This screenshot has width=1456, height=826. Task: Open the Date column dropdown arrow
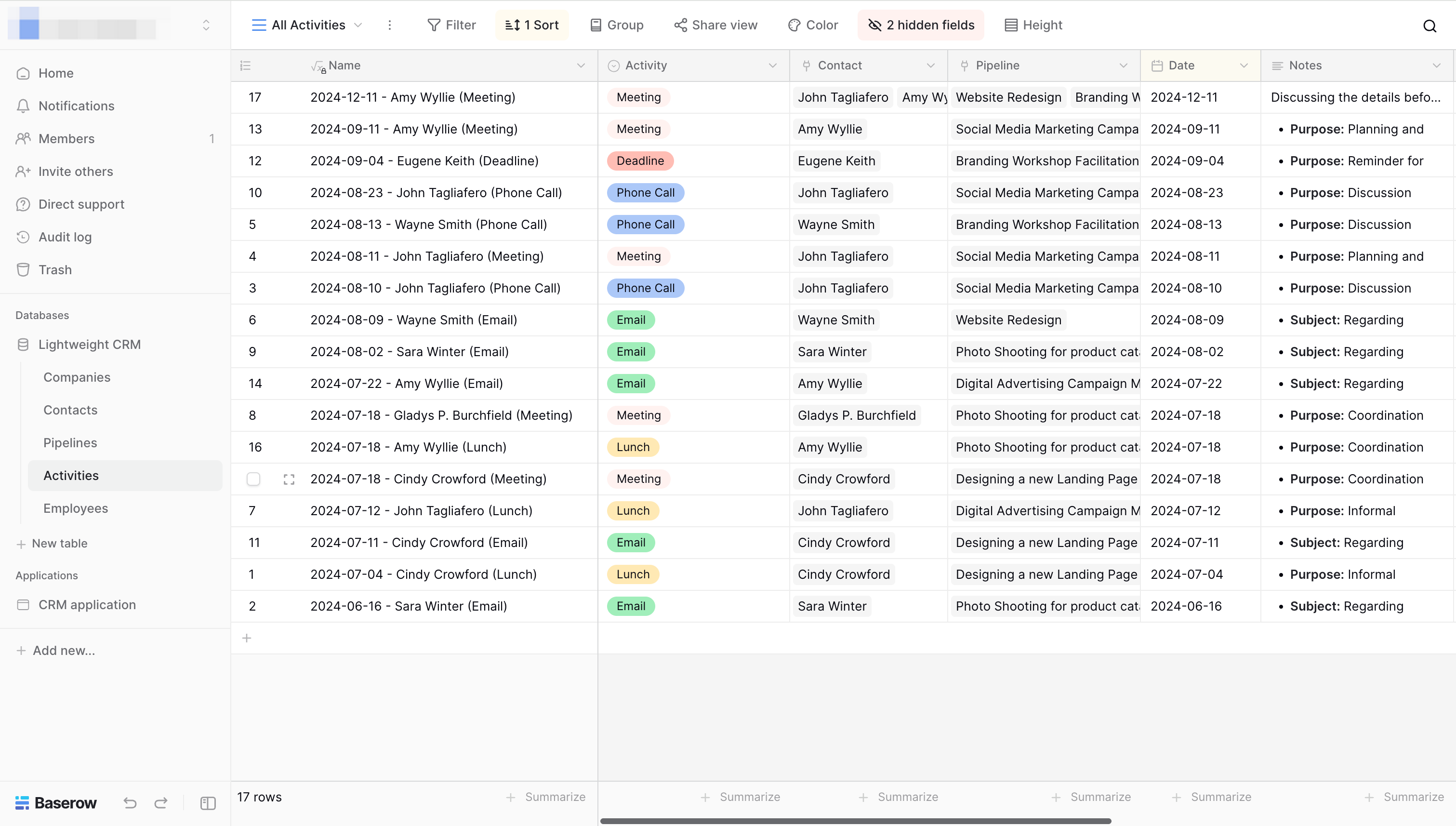click(x=1244, y=66)
